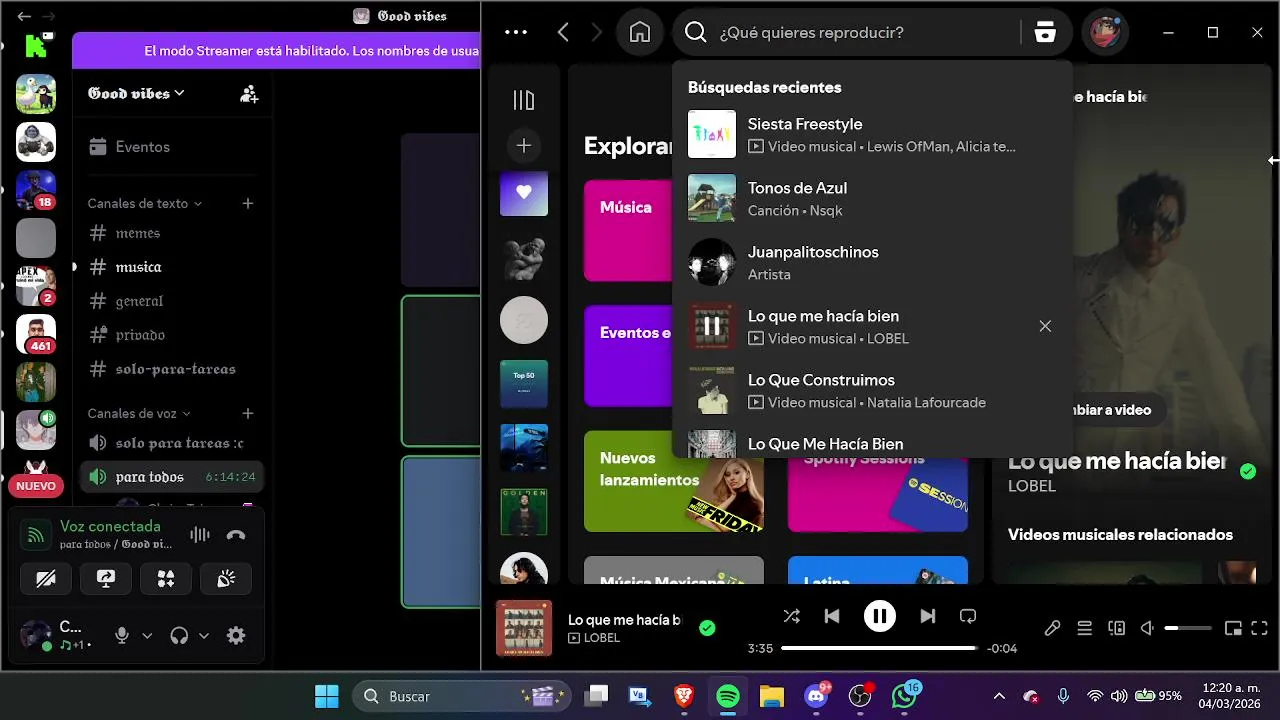
Task: Toggle shuffle in Spotify player
Action: point(791,616)
